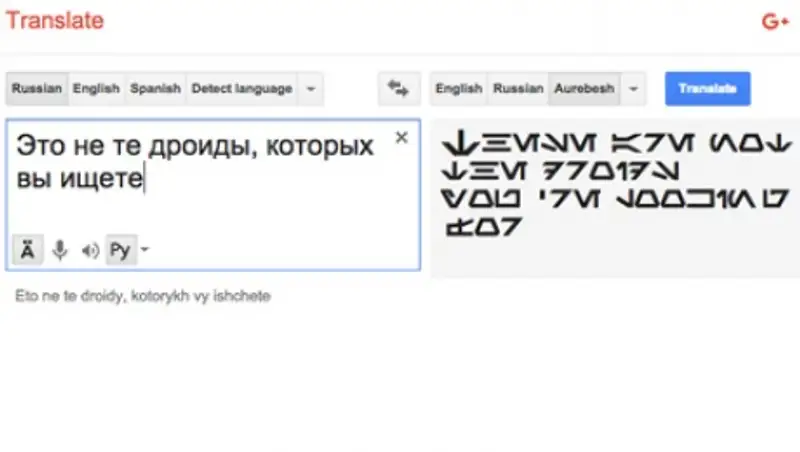Click inside the Russian source text box

(213, 194)
